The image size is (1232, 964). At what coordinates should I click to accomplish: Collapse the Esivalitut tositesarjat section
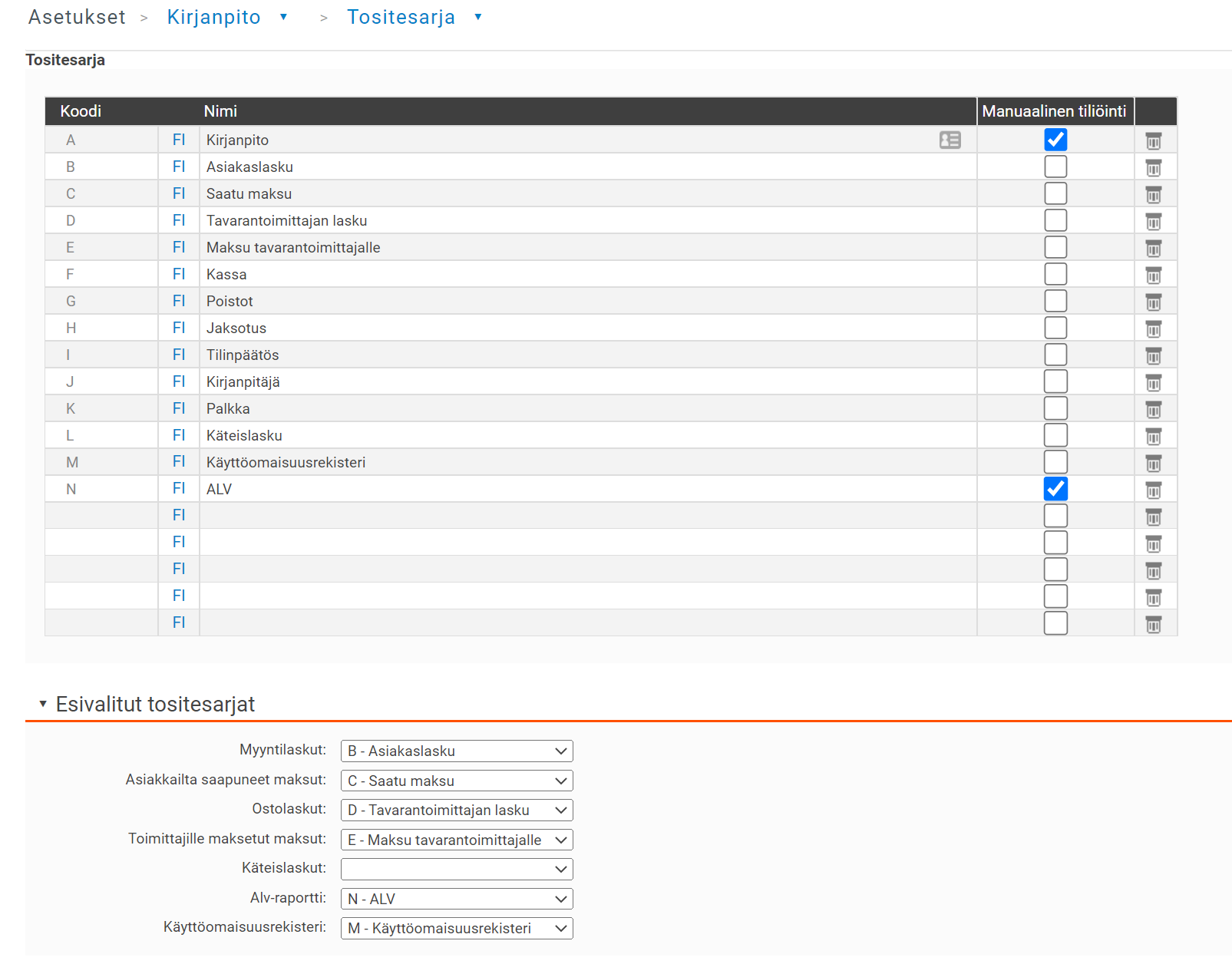pos(43,704)
